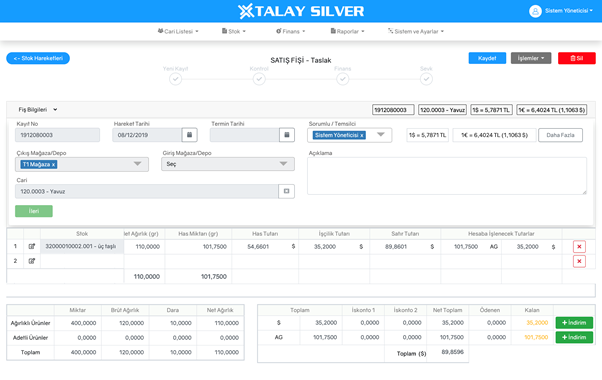
Task: Click Has Tutarı value 54,6601
Action: point(258,247)
